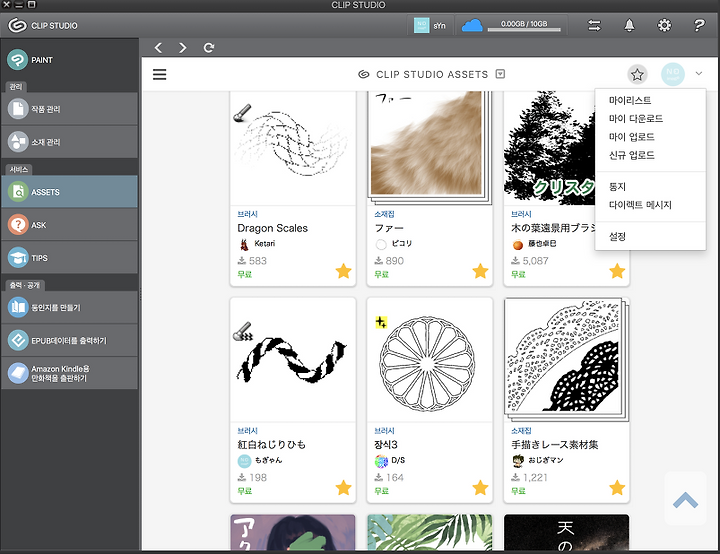
Task: Click the CLIP STUDIO logo at top left
Action: 43,25
